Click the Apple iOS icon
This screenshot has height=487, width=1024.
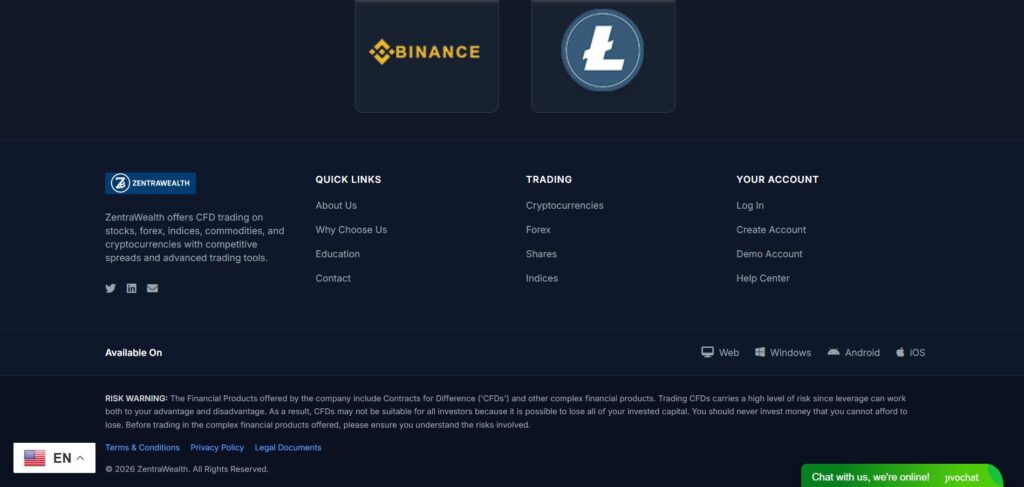[900, 352]
